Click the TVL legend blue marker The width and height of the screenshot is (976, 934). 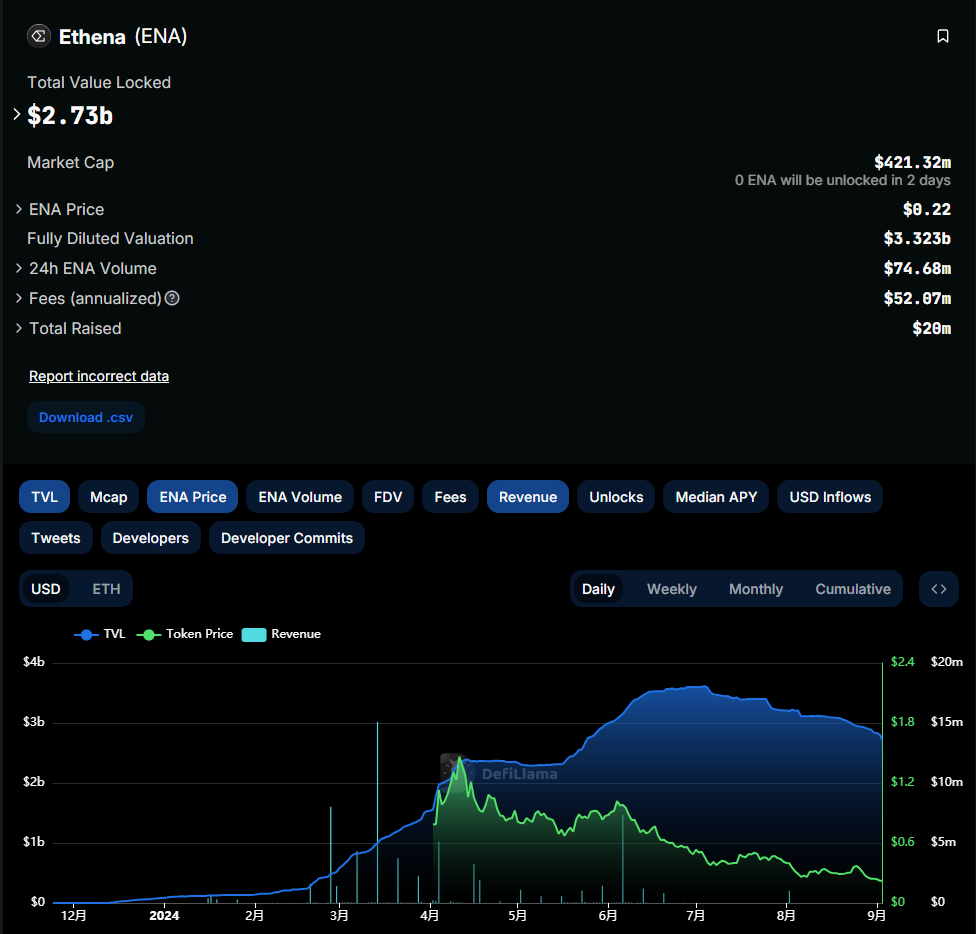coord(86,634)
